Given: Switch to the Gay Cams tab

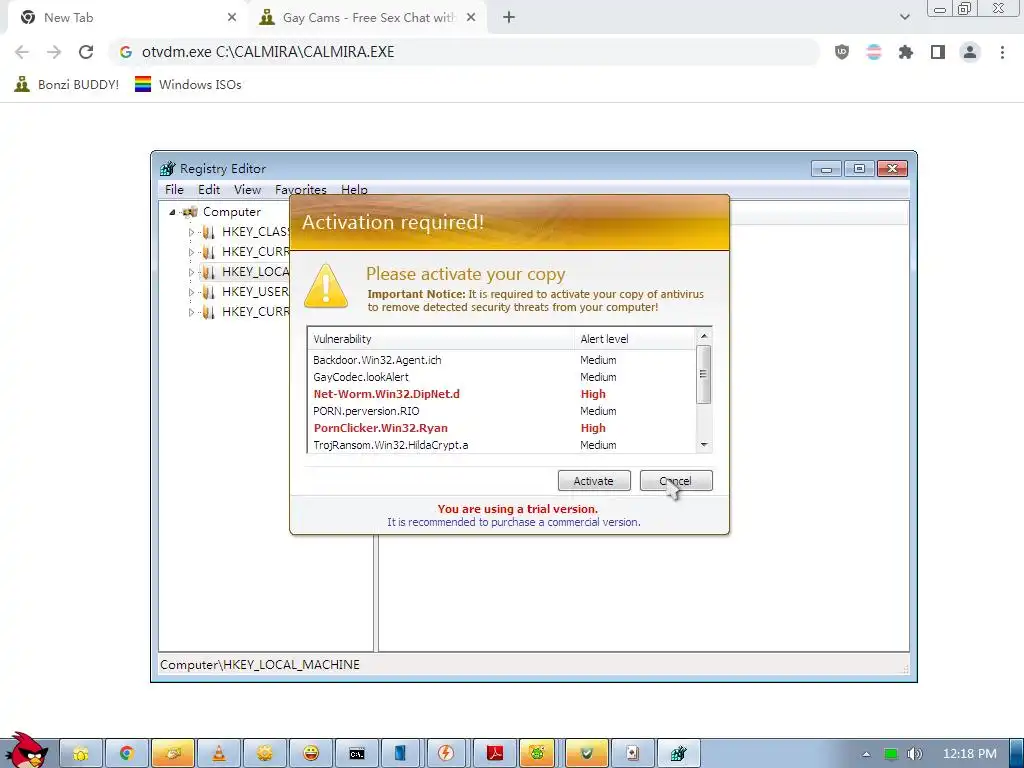Looking at the screenshot, I should click(x=369, y=18).
